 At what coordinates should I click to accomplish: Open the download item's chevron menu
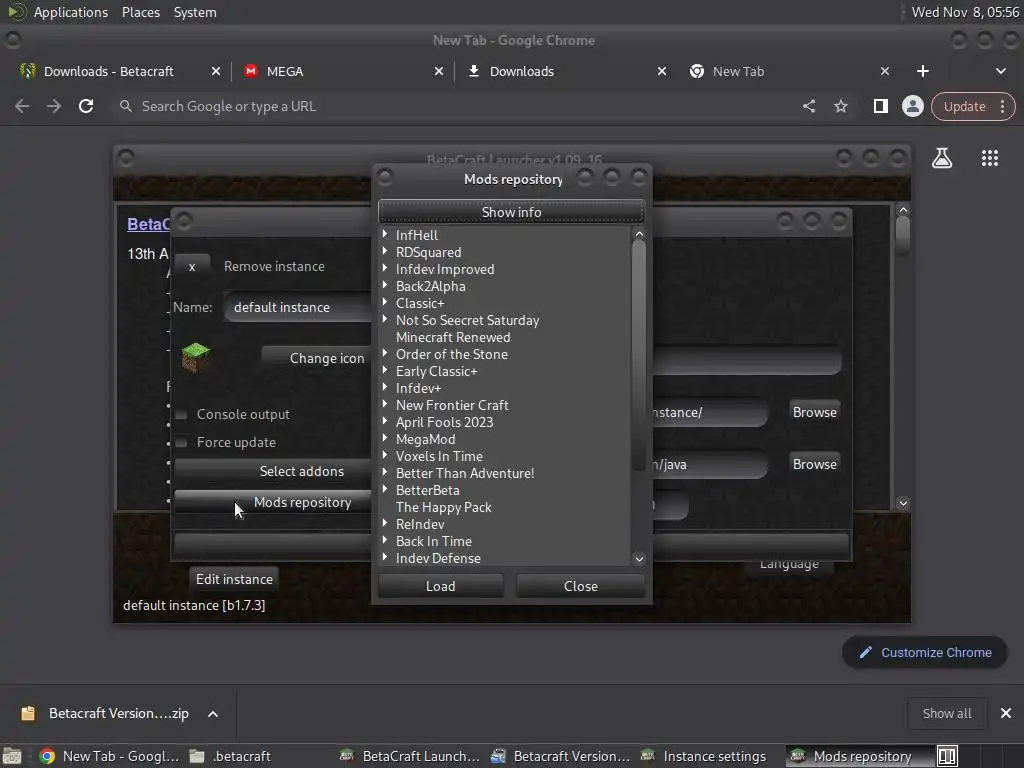[x=213, y=714]
